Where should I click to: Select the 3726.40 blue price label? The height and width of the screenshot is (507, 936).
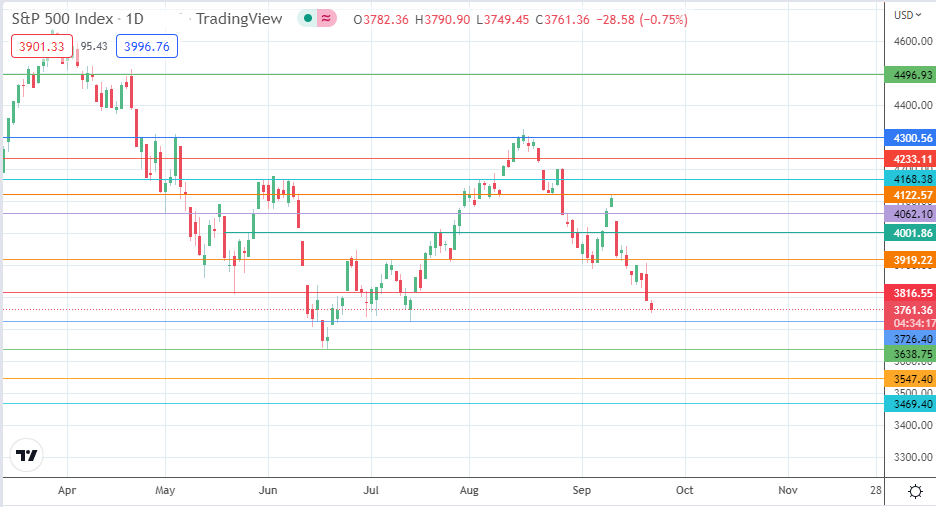910,339
